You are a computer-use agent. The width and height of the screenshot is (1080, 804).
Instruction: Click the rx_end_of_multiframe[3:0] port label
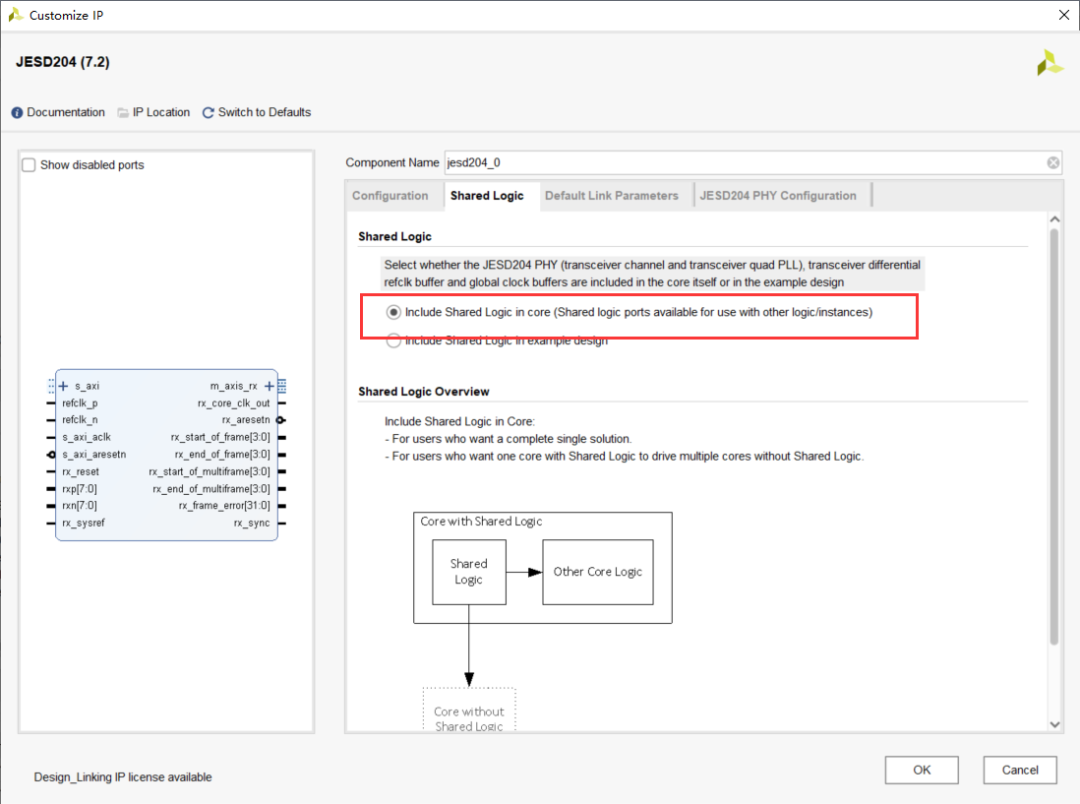pos(211,489)
